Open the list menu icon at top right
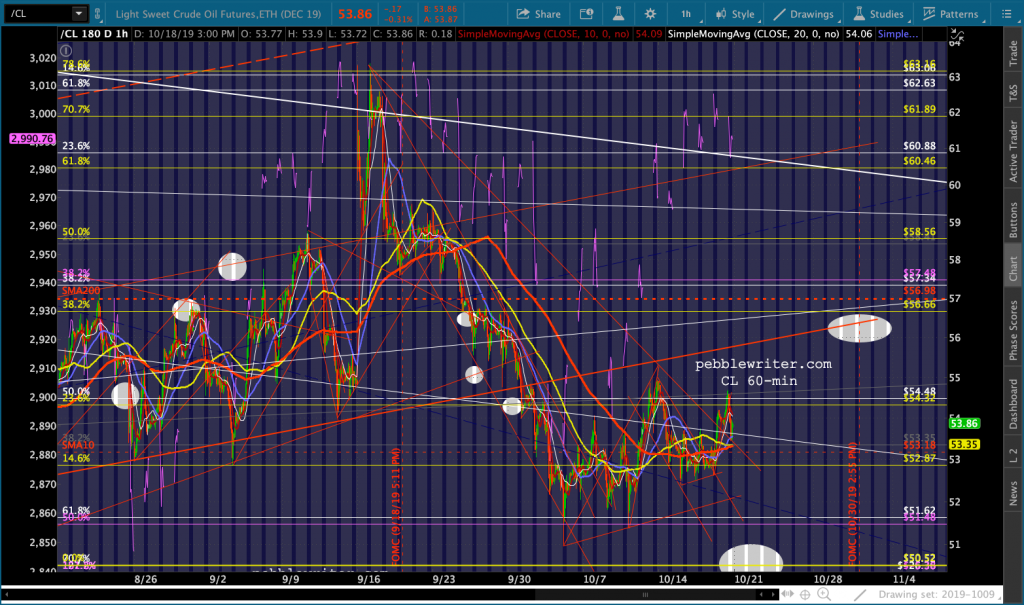The height and width of the screenshot is (605, 1024). 1006,14
